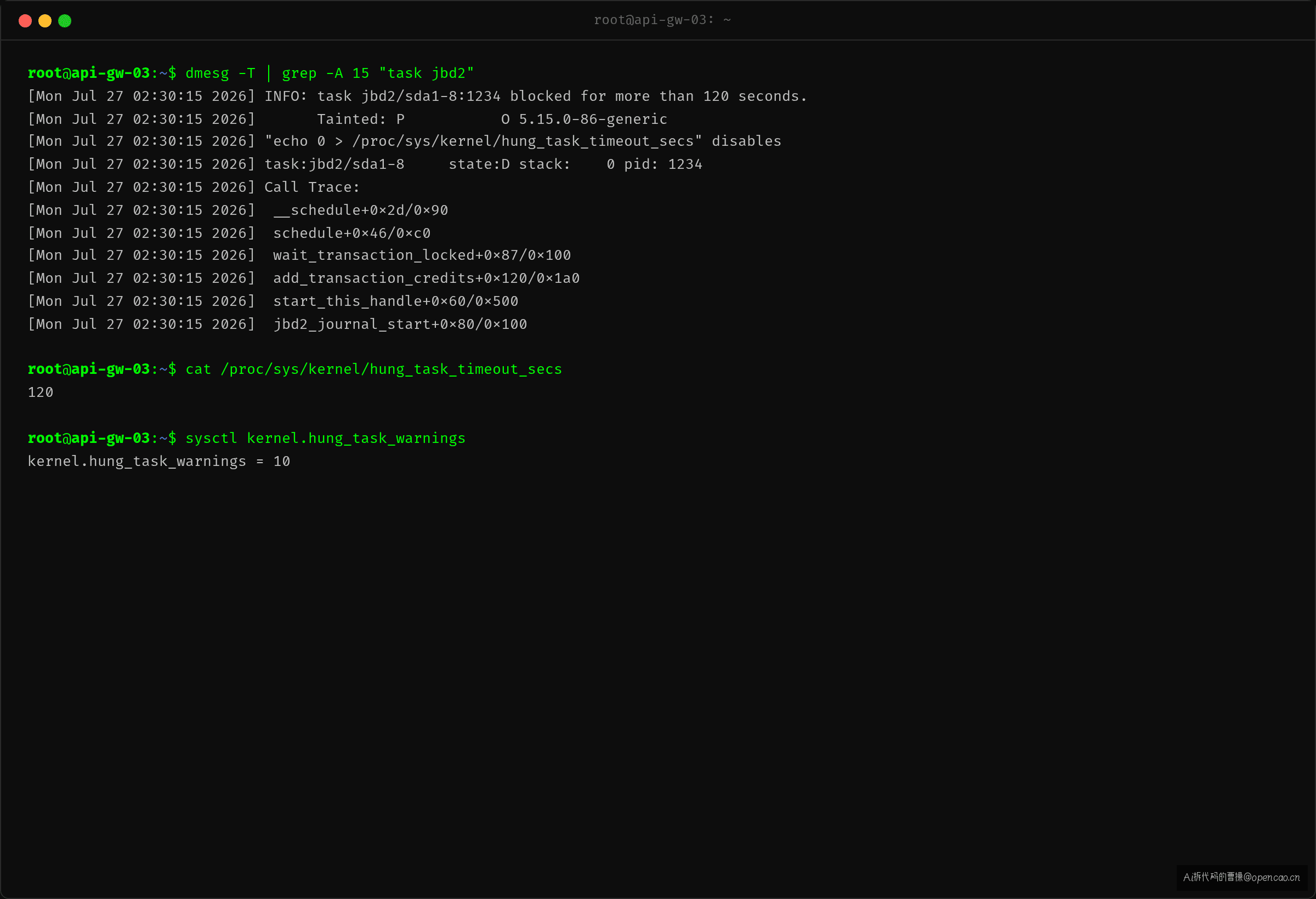Viewport: 1316px width, 899px height.
Task: Click the state:D stack pid 1234 line
Action: [x=365, y=164]
